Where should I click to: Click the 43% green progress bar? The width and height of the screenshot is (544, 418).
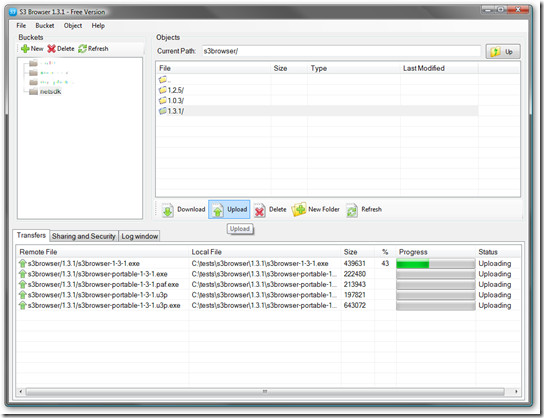[436, 264]
